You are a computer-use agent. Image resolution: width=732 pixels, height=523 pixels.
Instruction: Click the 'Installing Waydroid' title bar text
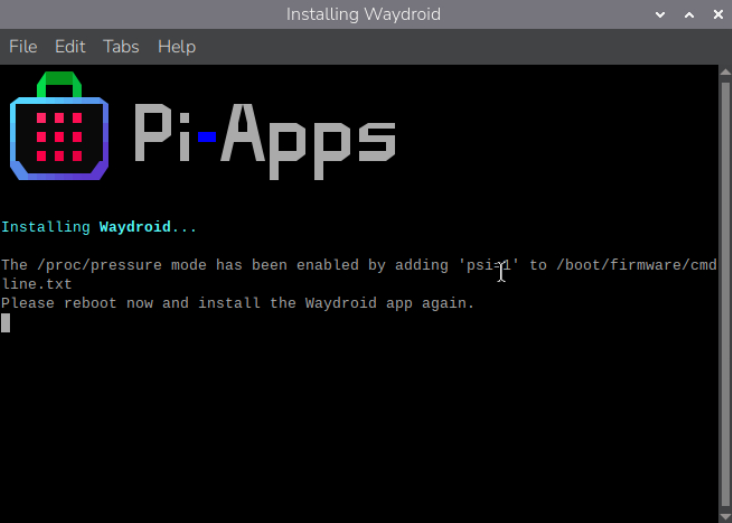363,15
